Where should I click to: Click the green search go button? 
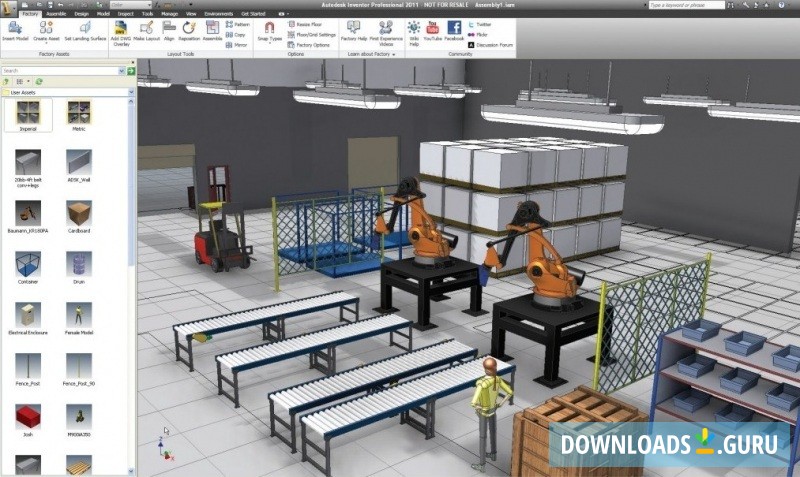click(x=131, y=71)
